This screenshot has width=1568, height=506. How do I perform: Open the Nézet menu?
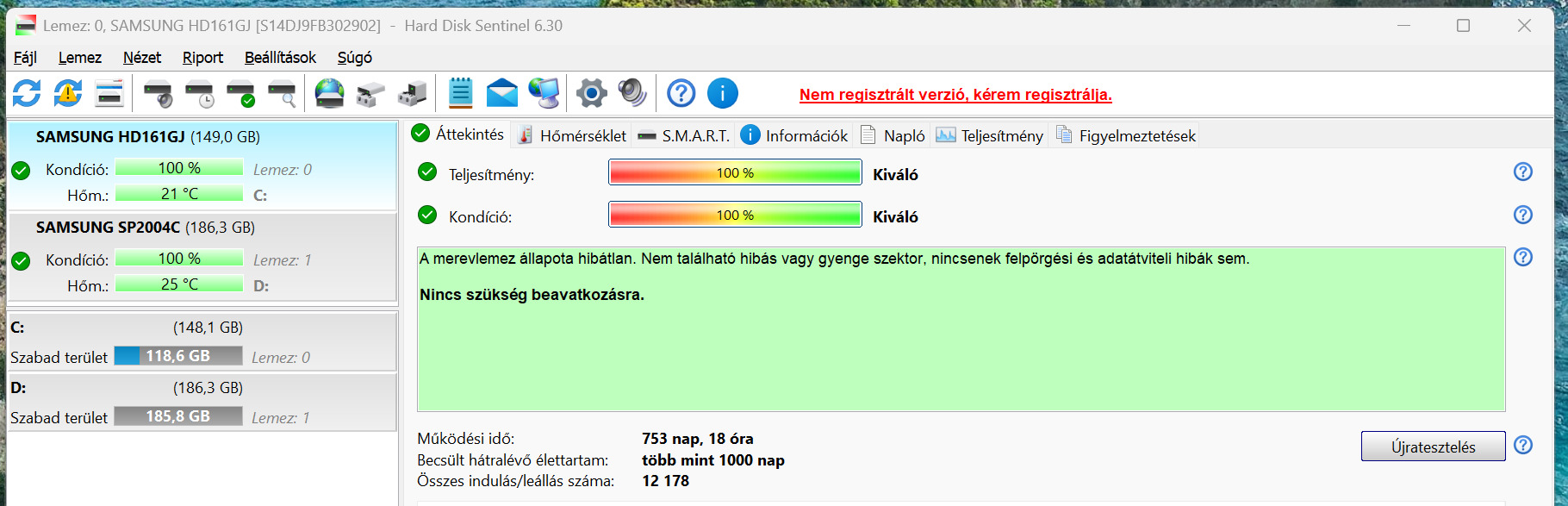[142, 58]
